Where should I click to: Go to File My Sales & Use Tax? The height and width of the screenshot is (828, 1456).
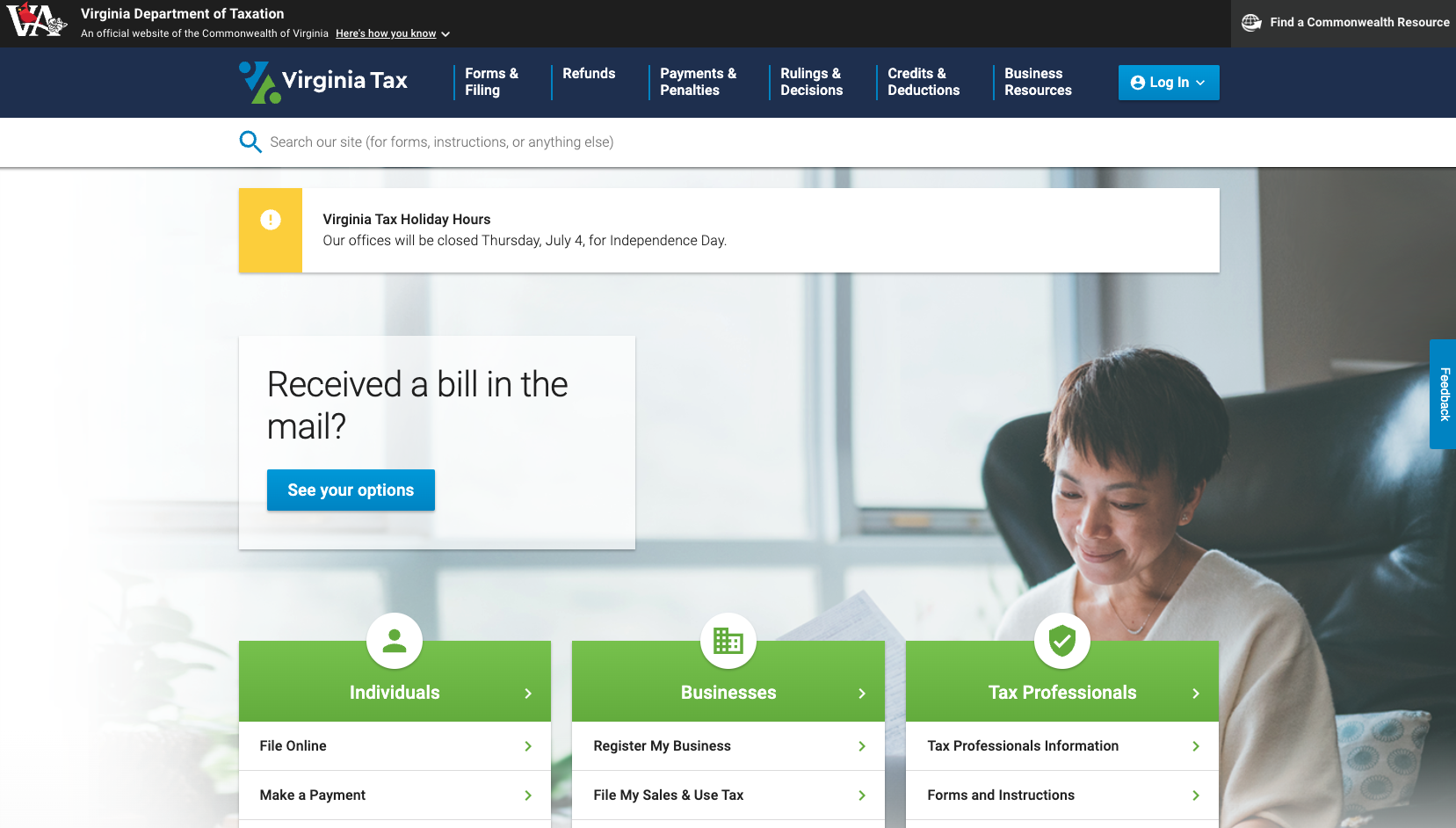728,795
